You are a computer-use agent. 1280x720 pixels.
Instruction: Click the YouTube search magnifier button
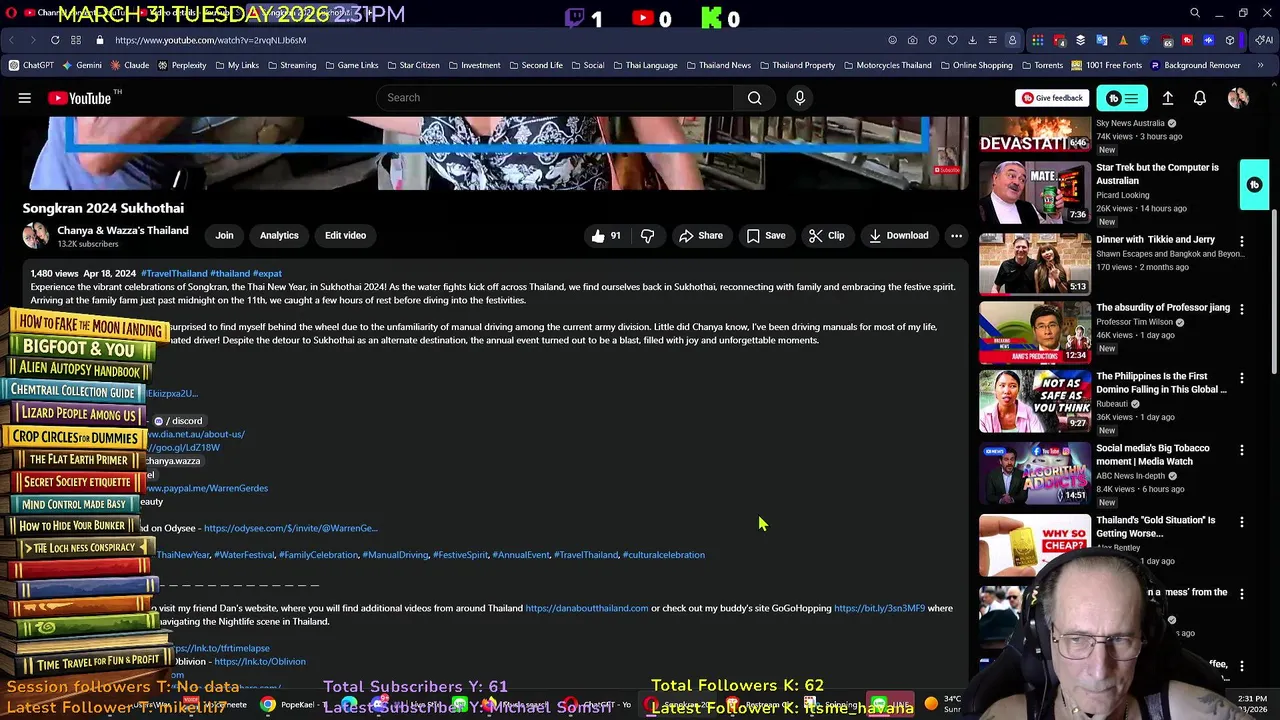[x=755, y=98]
